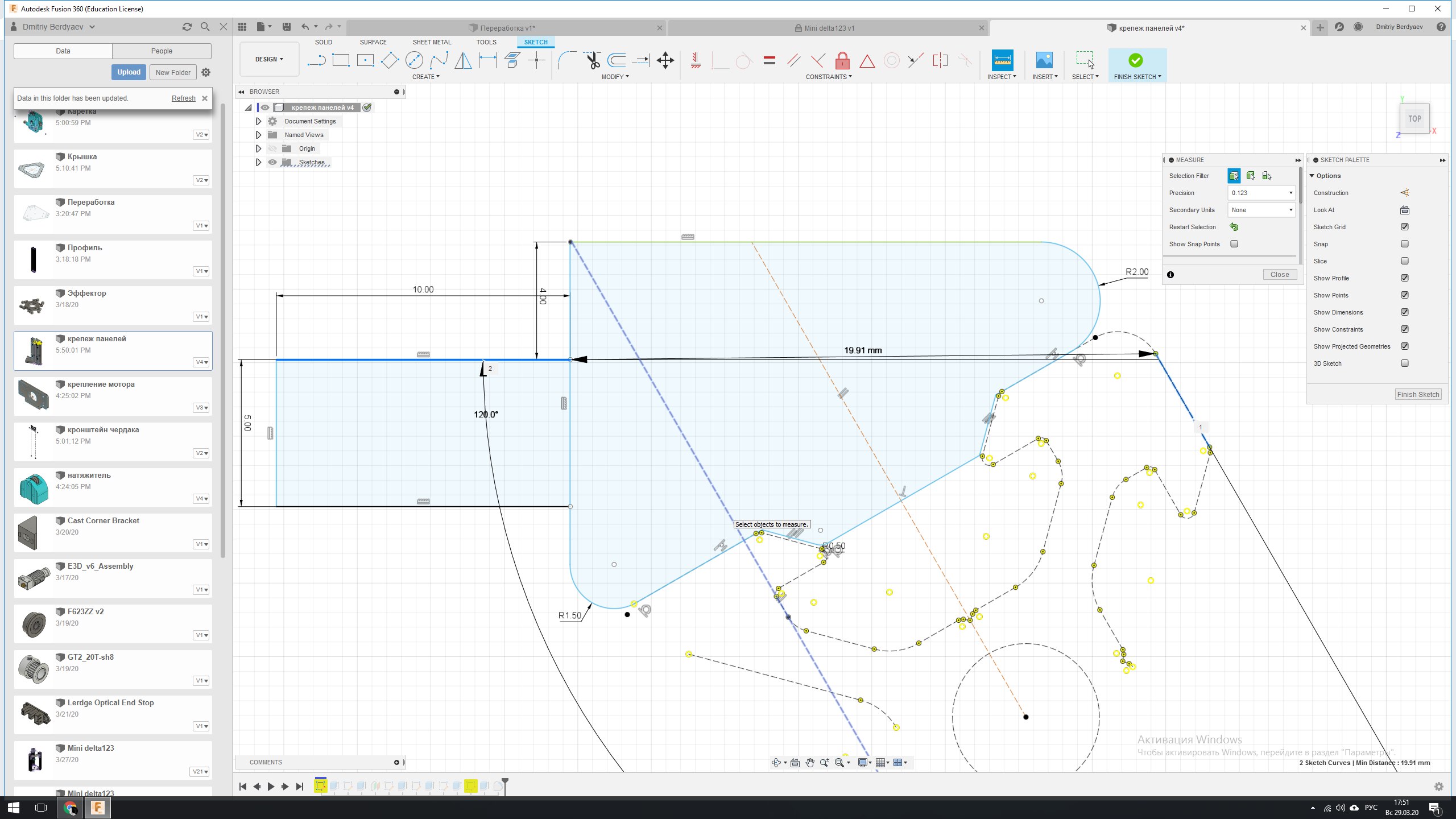Open the Precision dropdown
This screenshot has width=1456, height=819.
pos(1261,193)
